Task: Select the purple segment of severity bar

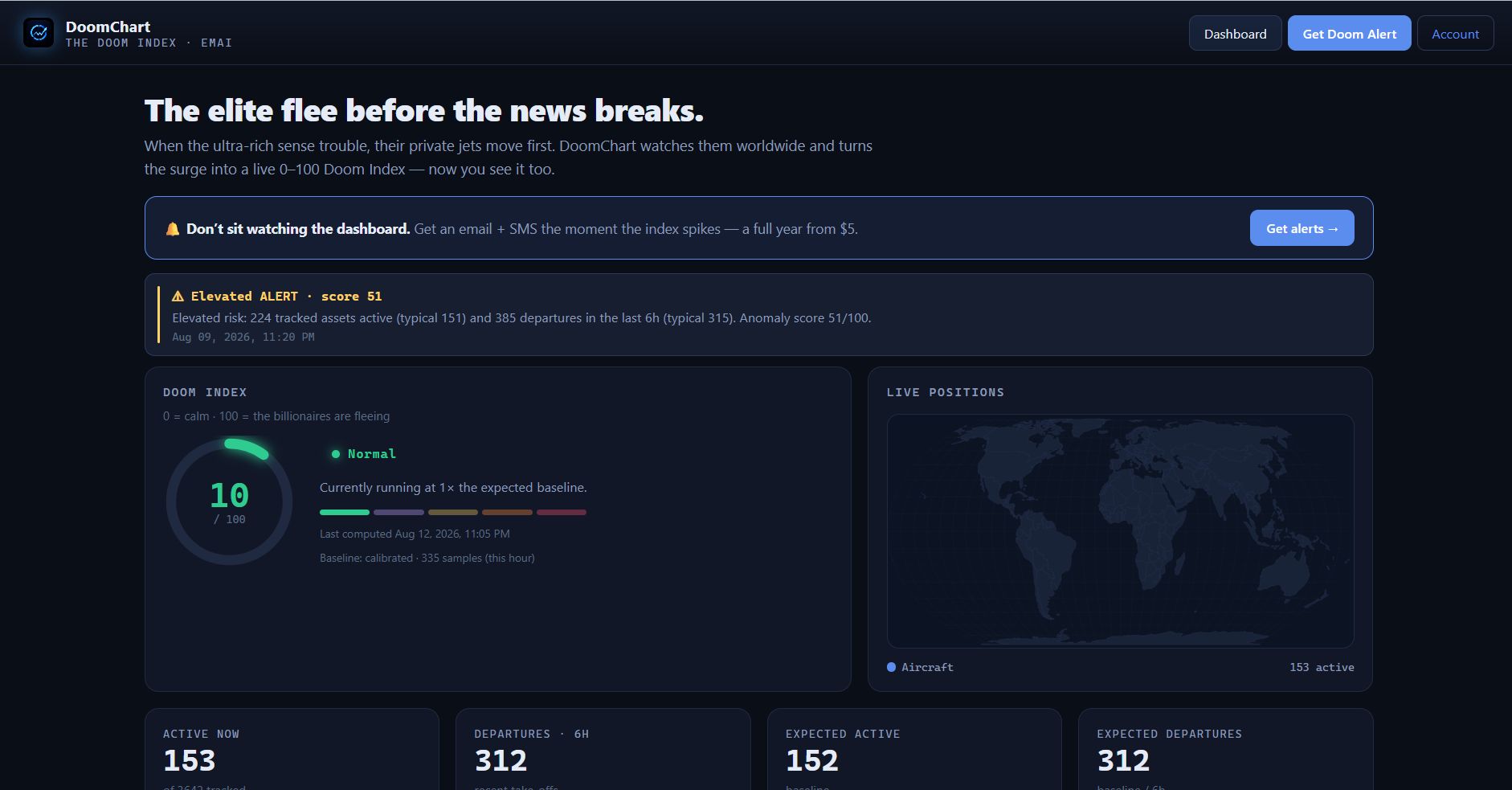Action: coord(398,512)
